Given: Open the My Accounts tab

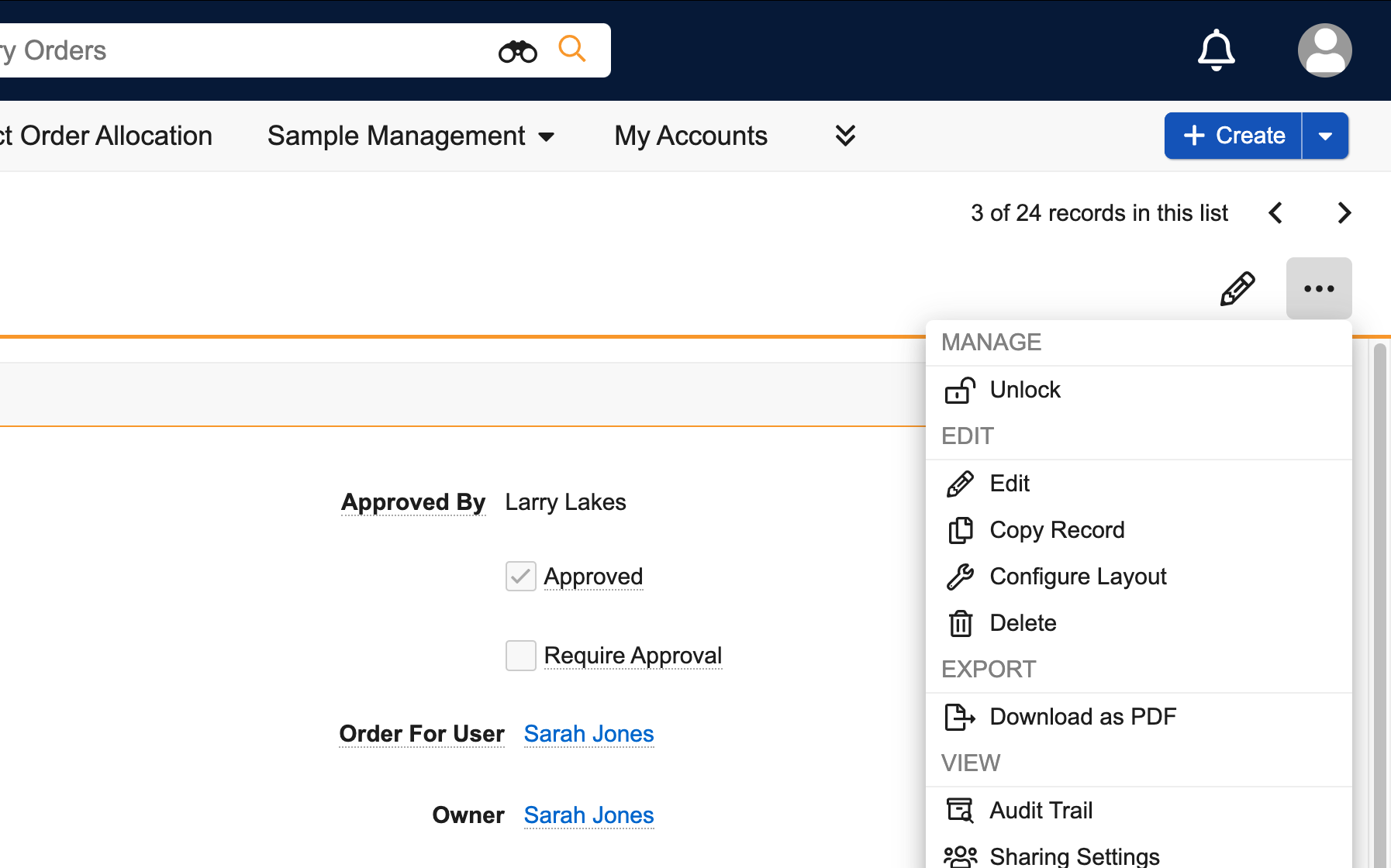Looking at the screenshot, I should click(x=691, y=136).
